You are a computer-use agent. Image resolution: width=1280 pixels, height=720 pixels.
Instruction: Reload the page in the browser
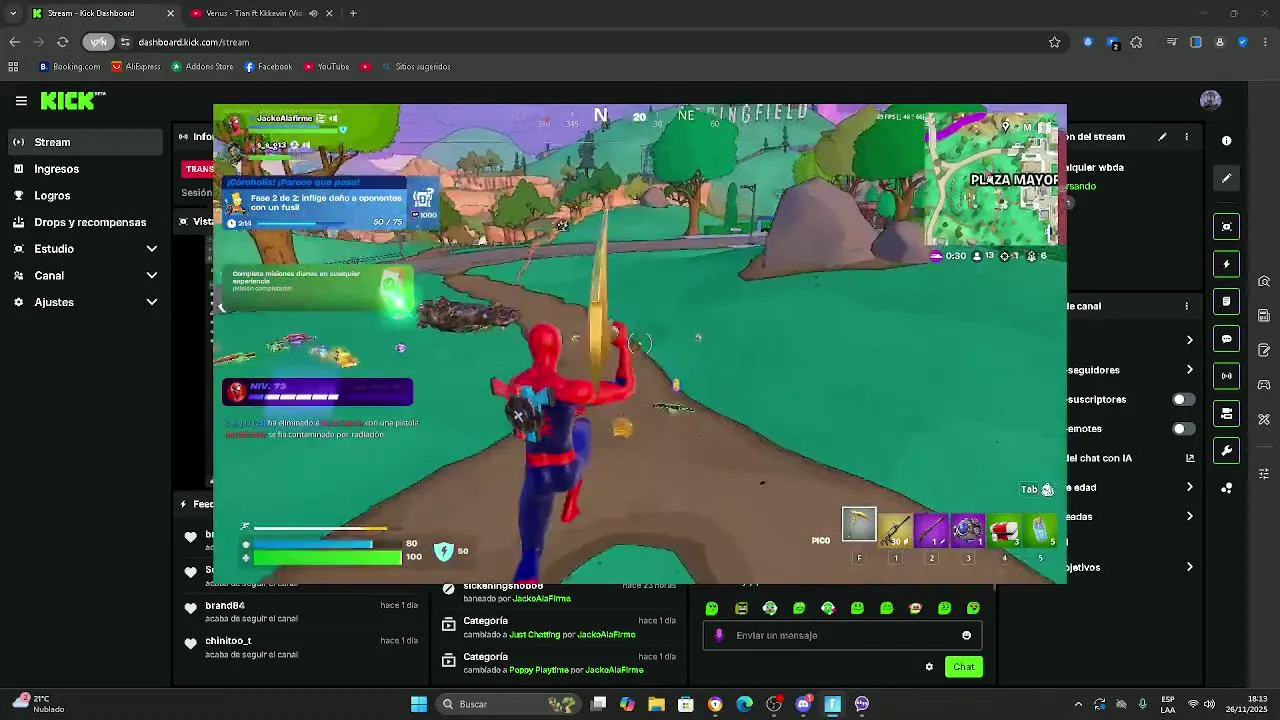pos(62,42)
